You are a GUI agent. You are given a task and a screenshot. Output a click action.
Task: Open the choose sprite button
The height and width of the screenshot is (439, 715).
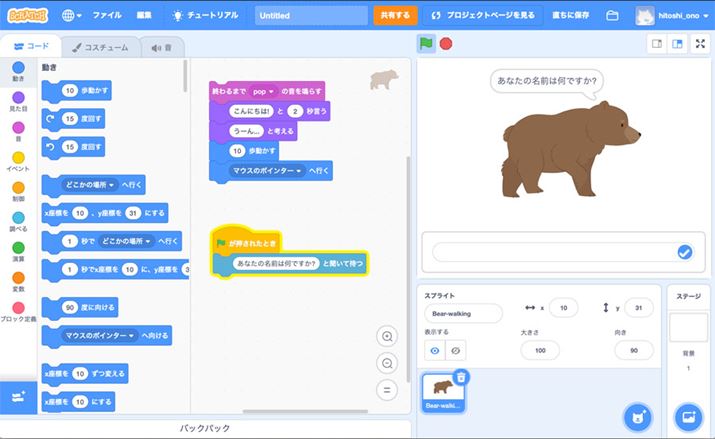point(637,416)
